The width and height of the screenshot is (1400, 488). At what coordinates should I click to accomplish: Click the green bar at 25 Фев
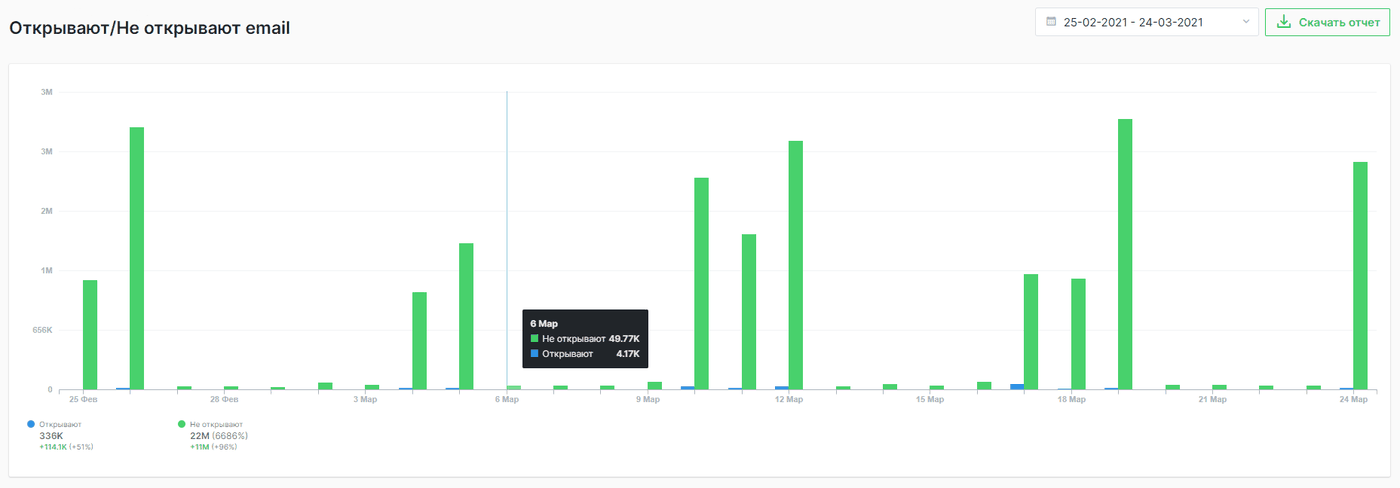tap(90, 335)
